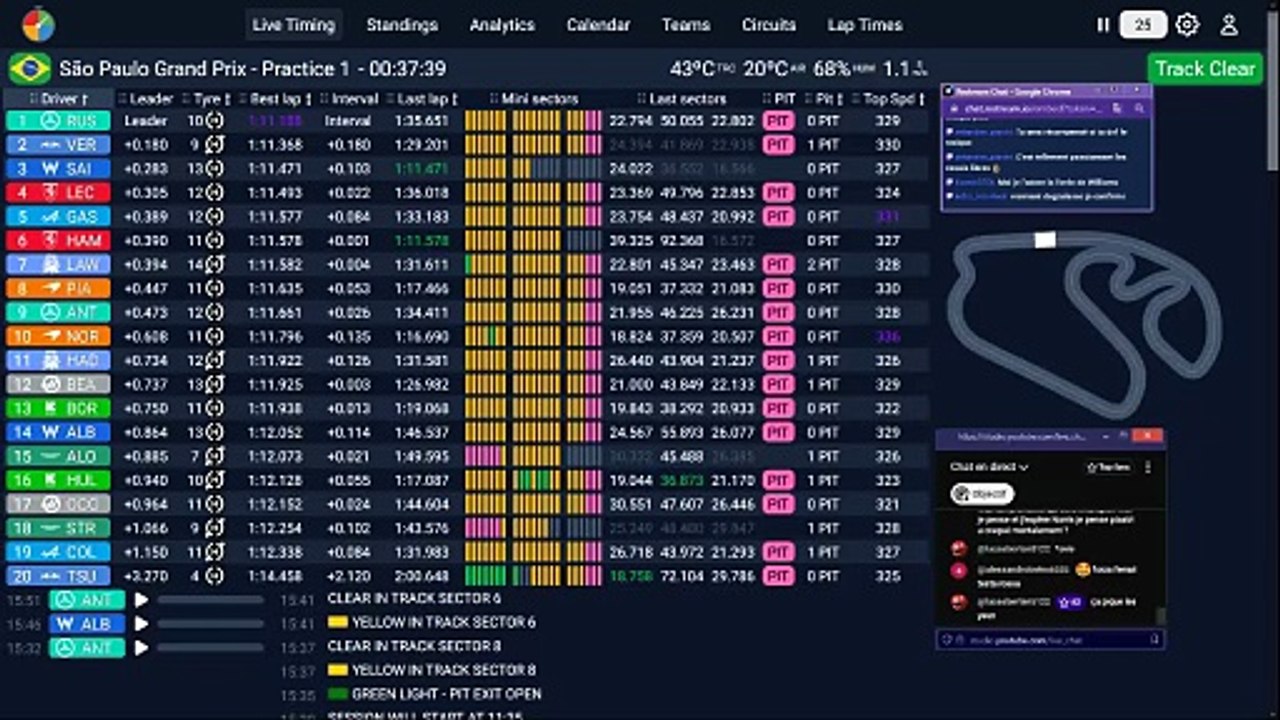This screenshot has height=720, width=1280.
Task: Click the tyre compound icon in RUS row
Action: 214,121
